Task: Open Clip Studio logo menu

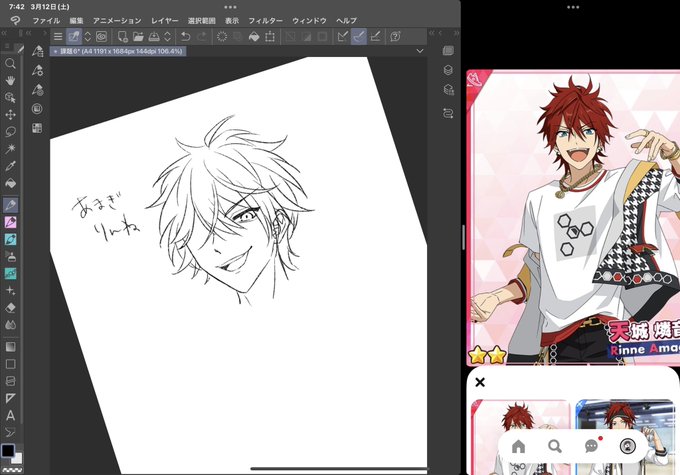Action: 15,20
